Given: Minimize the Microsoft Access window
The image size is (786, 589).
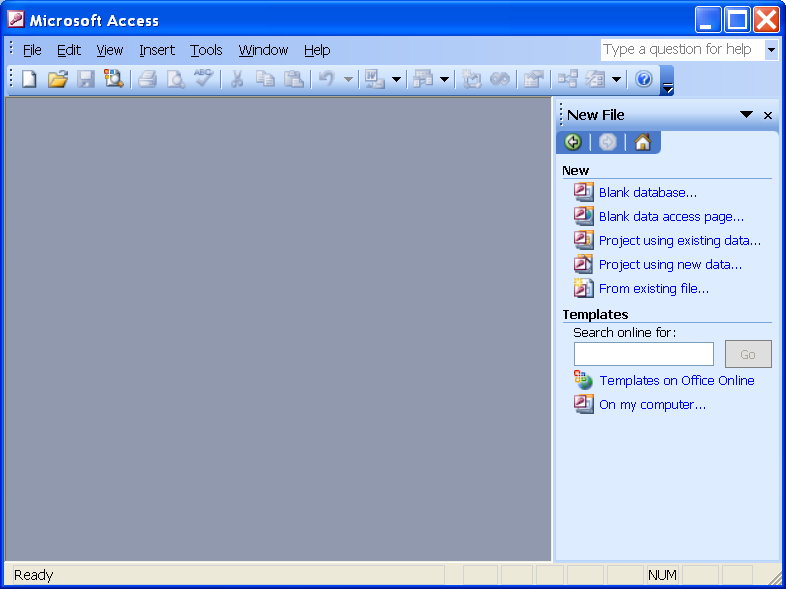Looking at the screenshot, I should [708, 20].
